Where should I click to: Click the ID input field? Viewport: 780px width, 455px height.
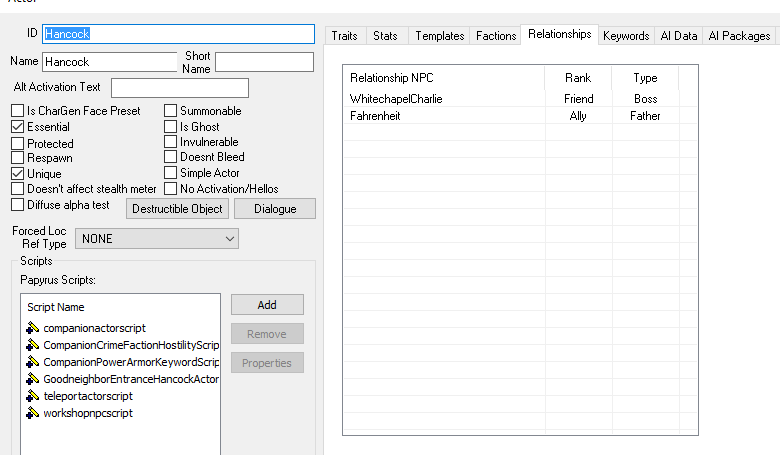[x=179, y=34]
